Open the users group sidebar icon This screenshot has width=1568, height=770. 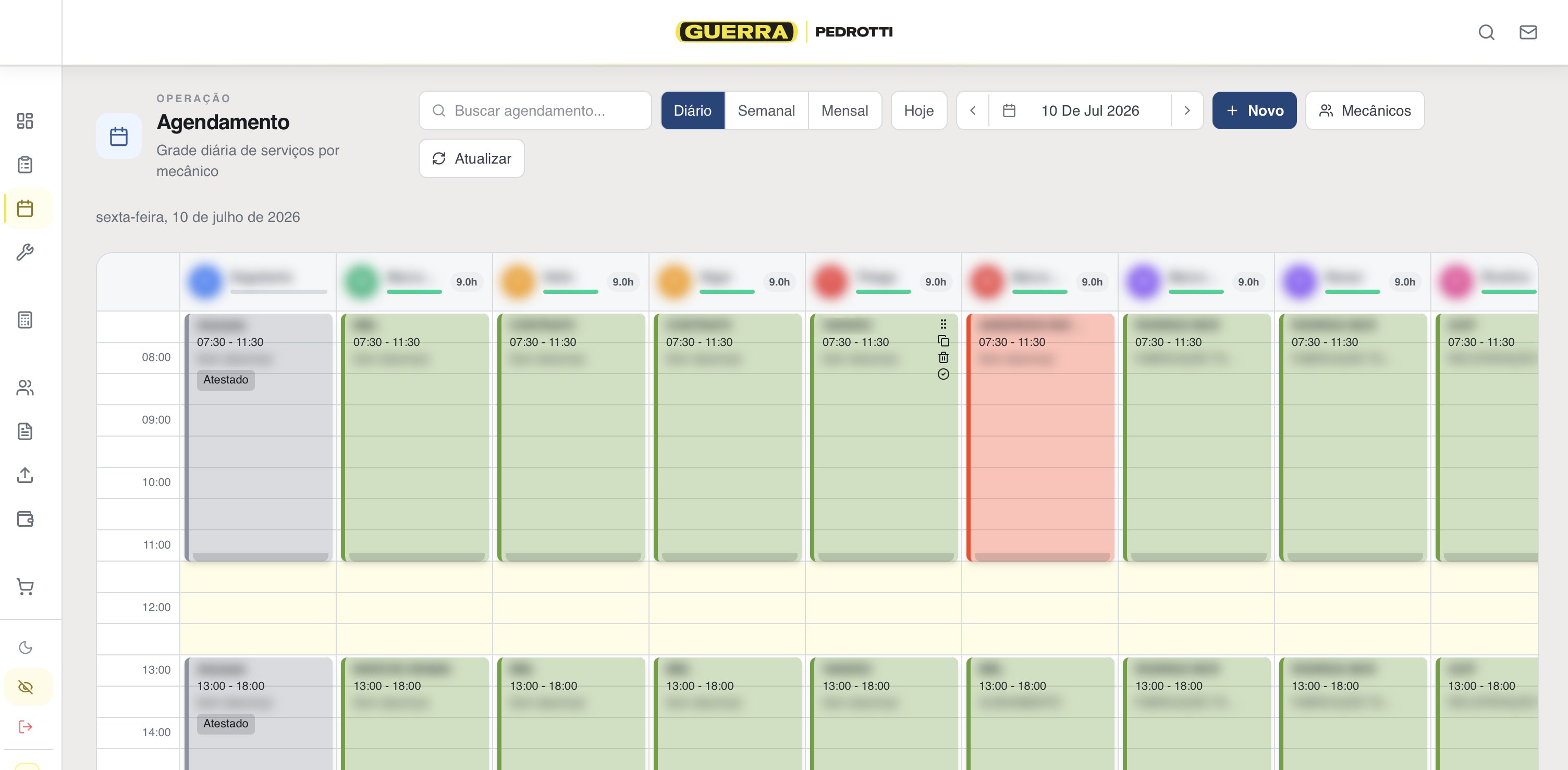coord(25,388)
